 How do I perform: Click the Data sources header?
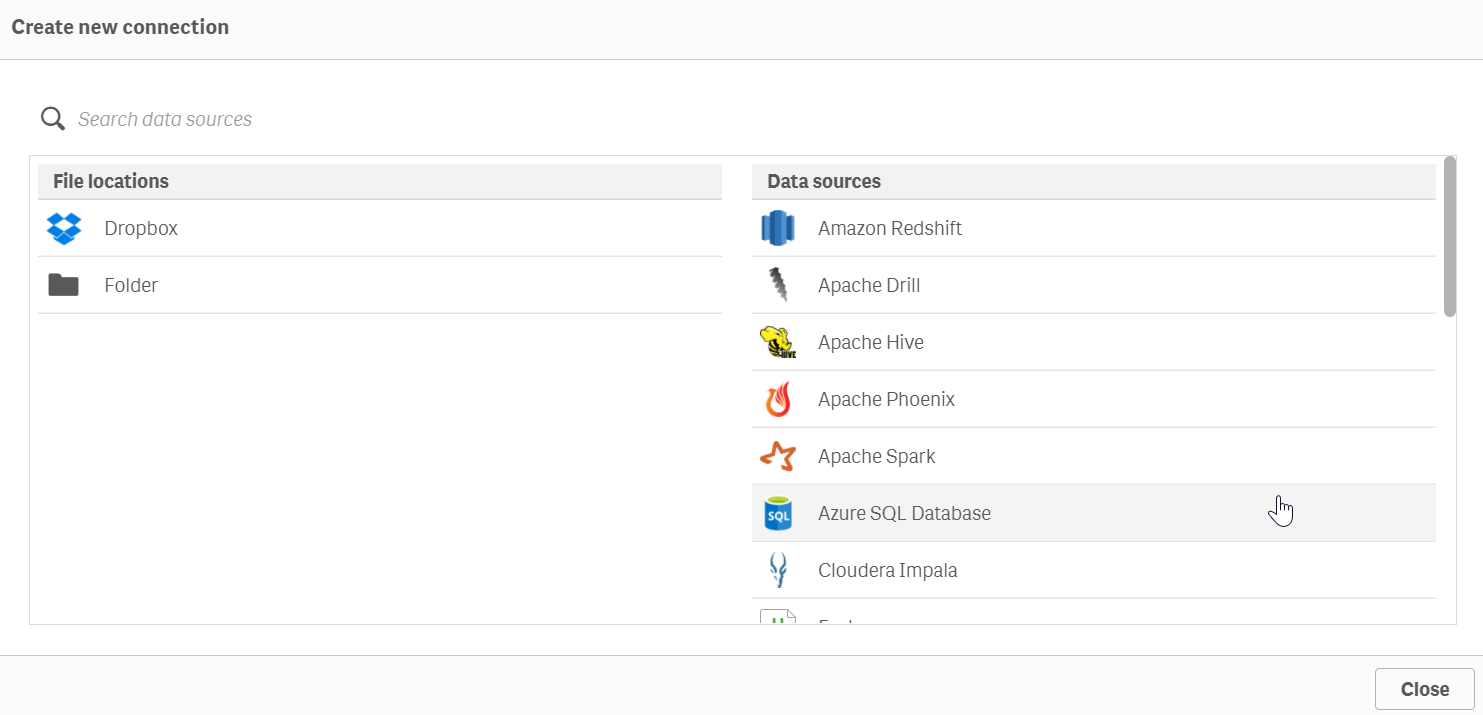1094,181
